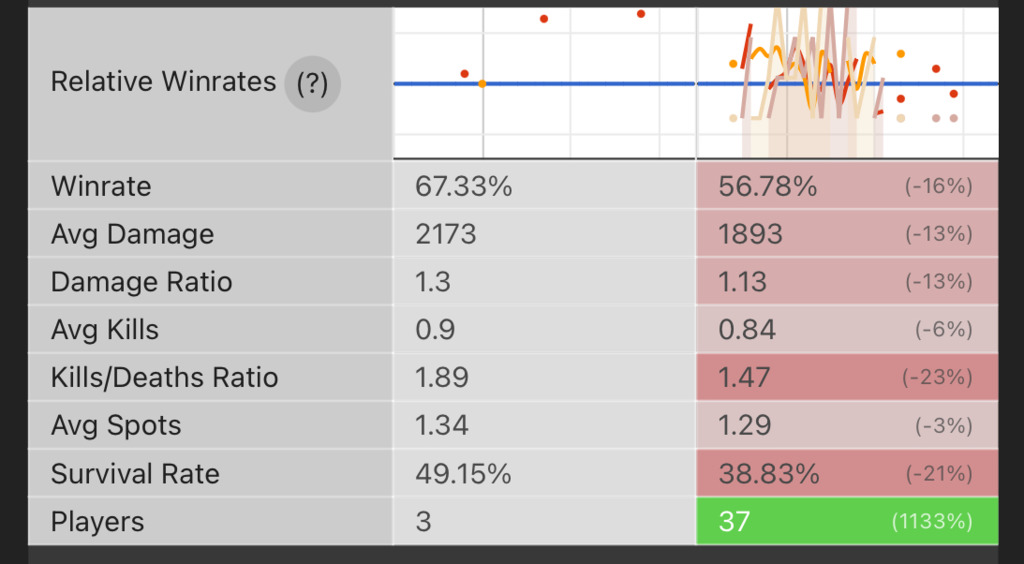Click the 2173 average damage value
1024x564 pixels.
pyautogui.click(x=446, y=234)
